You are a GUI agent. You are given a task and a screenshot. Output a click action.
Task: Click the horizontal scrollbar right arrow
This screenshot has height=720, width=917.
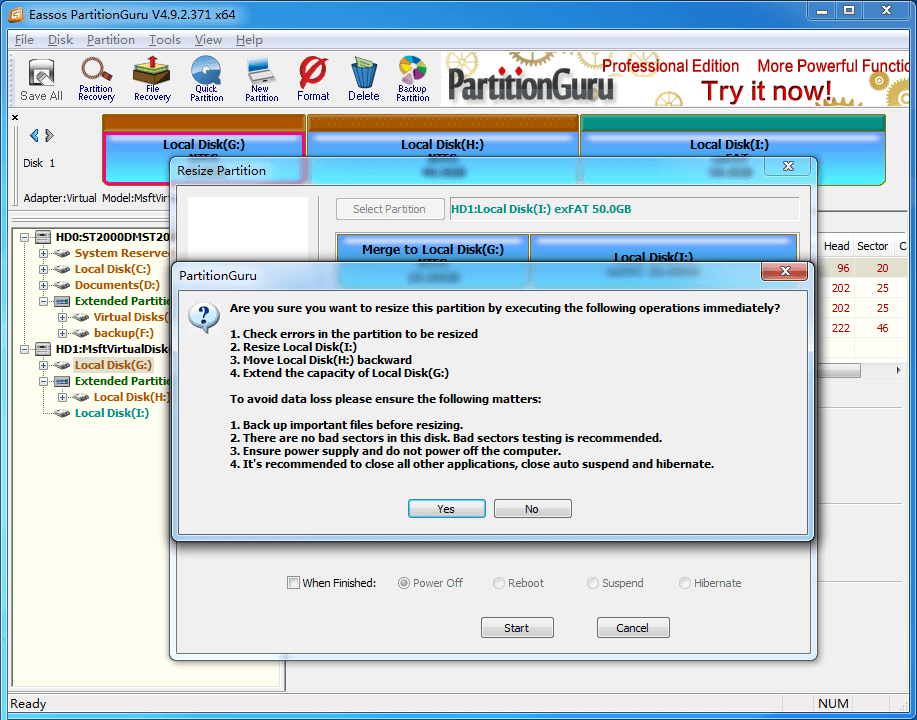pyautogui.click(x=898, y=371)
